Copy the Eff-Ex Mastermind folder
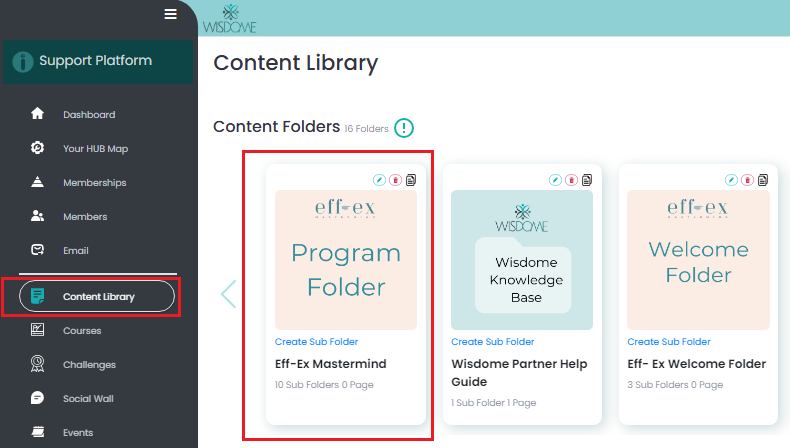 [411, 180]
